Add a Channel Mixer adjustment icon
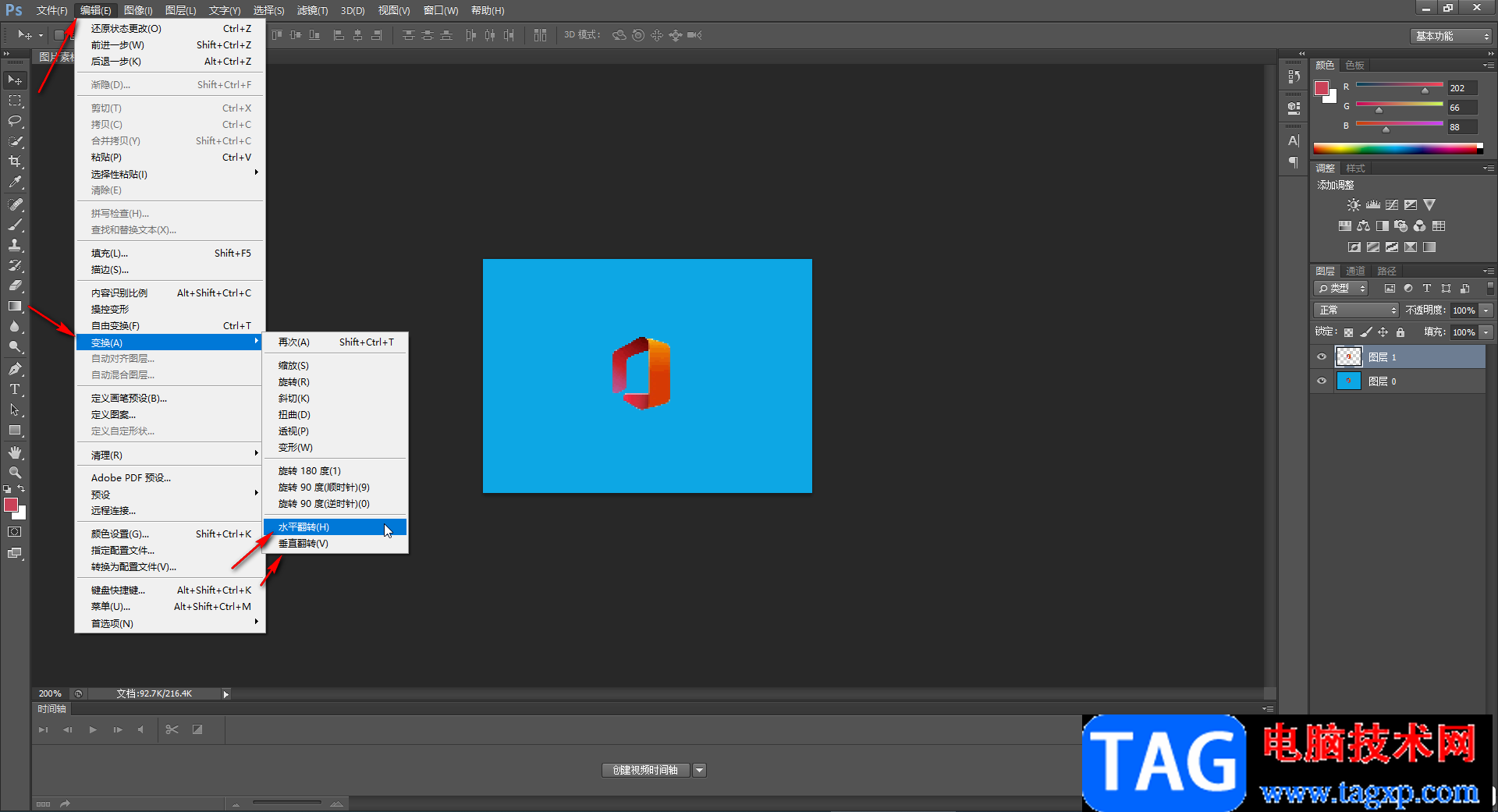Image resolution: width=1498 pixels, height=812 pixels. 1419,226
